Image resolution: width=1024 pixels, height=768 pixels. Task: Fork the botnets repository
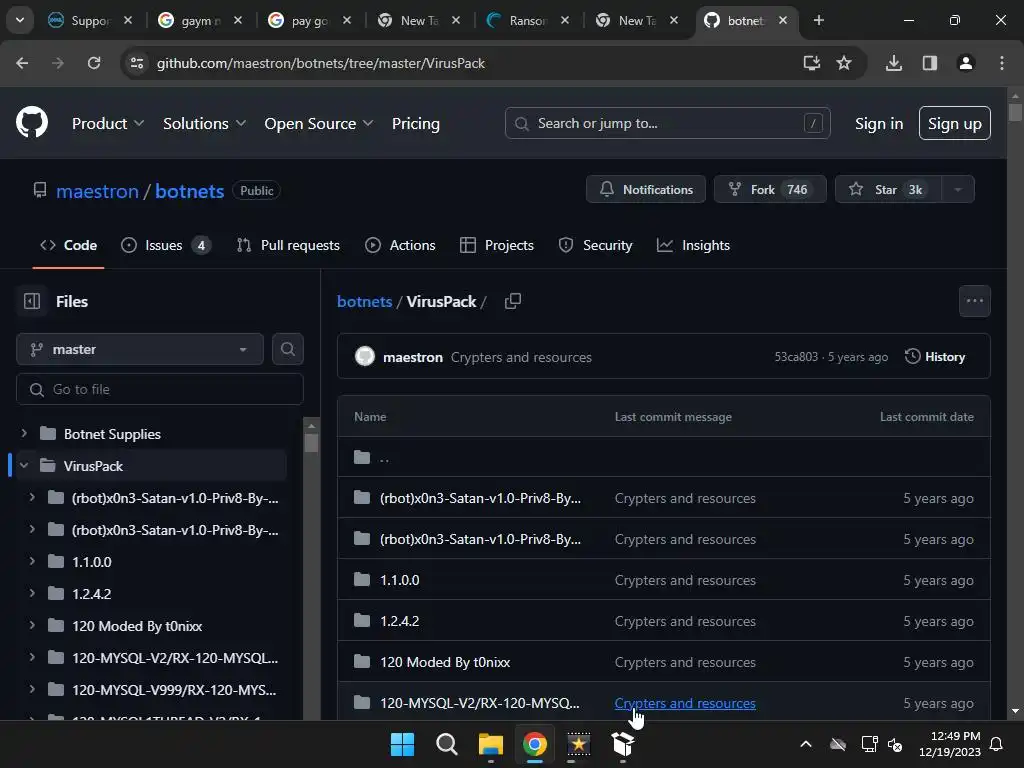coord(770,189)
